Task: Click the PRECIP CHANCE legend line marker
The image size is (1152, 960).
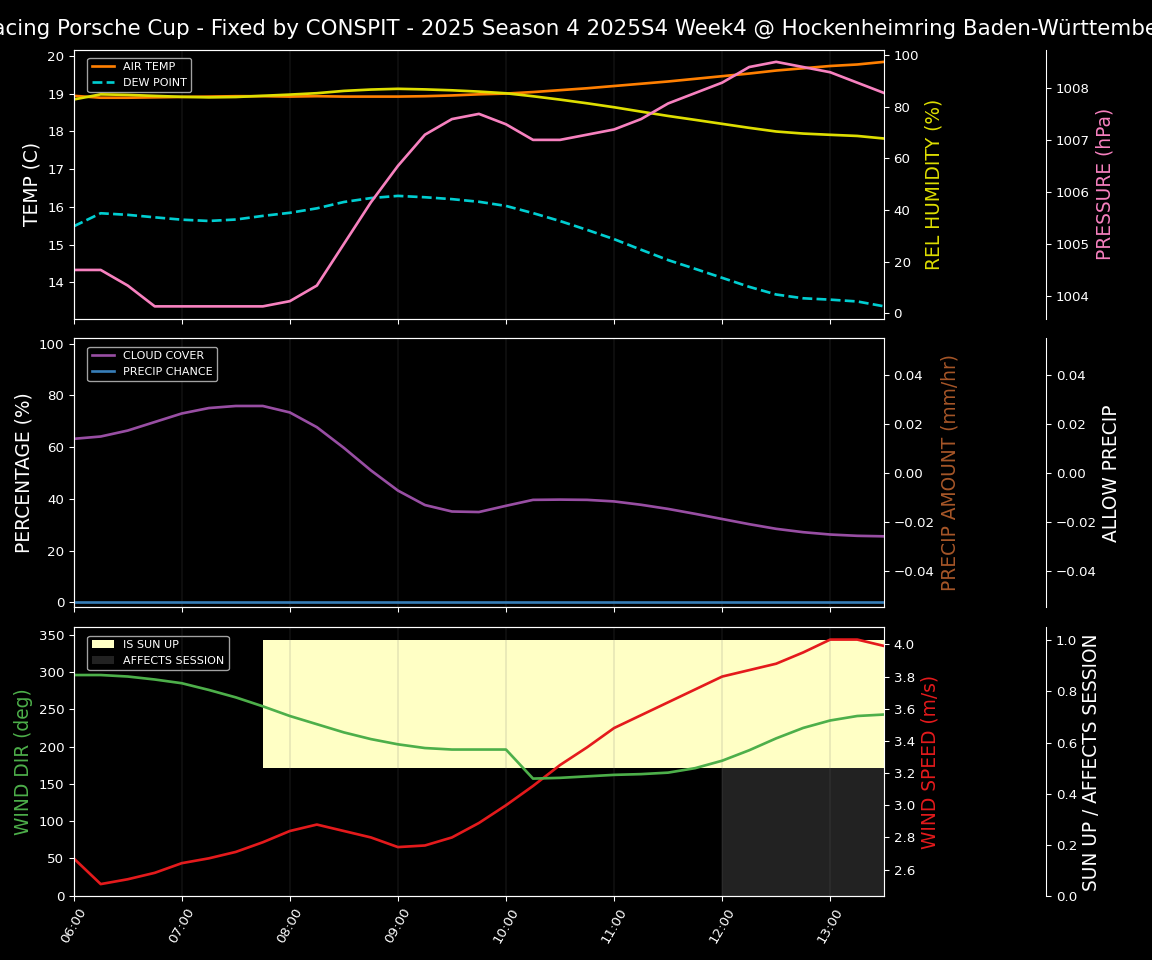Action: click(x=104, y=372)
